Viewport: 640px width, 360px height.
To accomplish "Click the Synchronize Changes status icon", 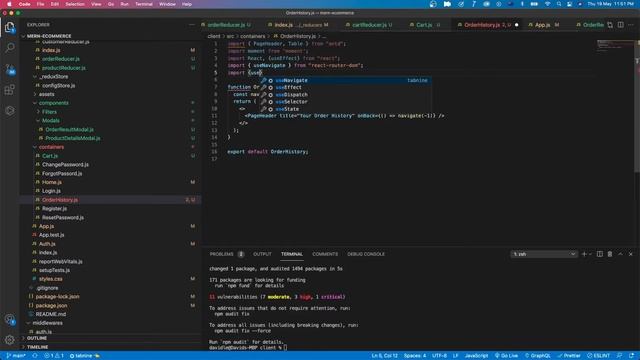I will click(35, 356).
